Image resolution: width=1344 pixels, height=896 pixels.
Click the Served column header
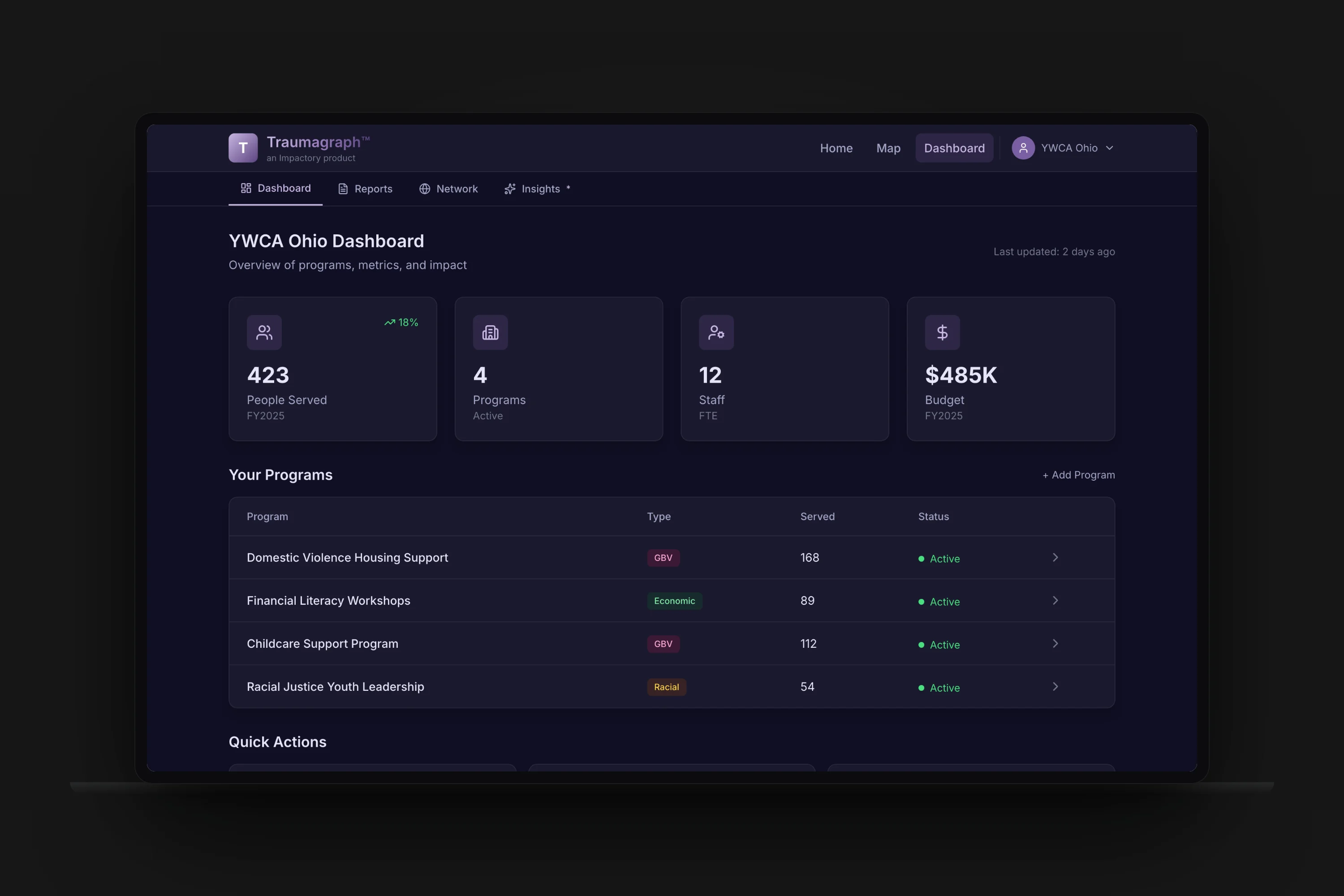(817, 517)
